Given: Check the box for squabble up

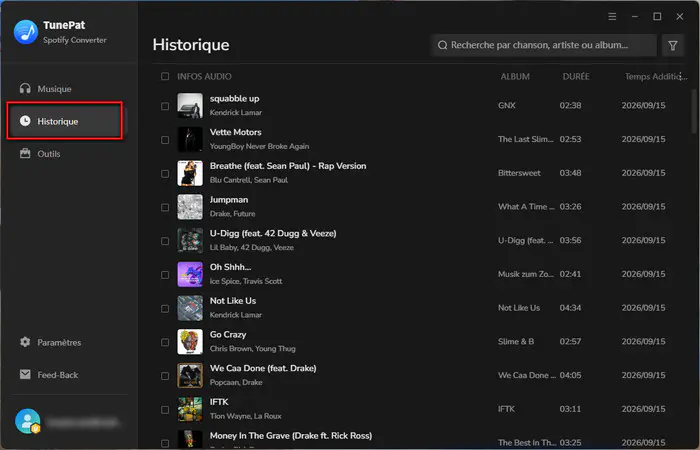Looking at the screenshot, I should point(165,106).
